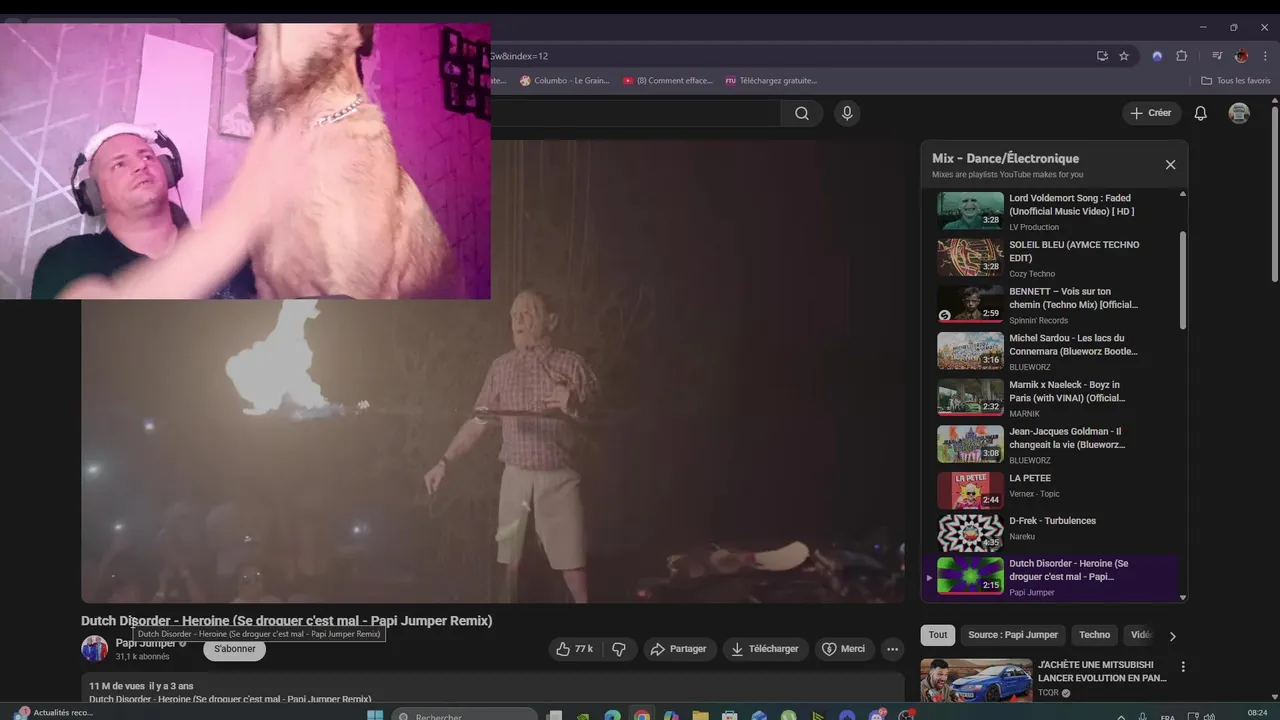
Task: Open Microsoft Edge from the taskbar
Action: point(613,716)
